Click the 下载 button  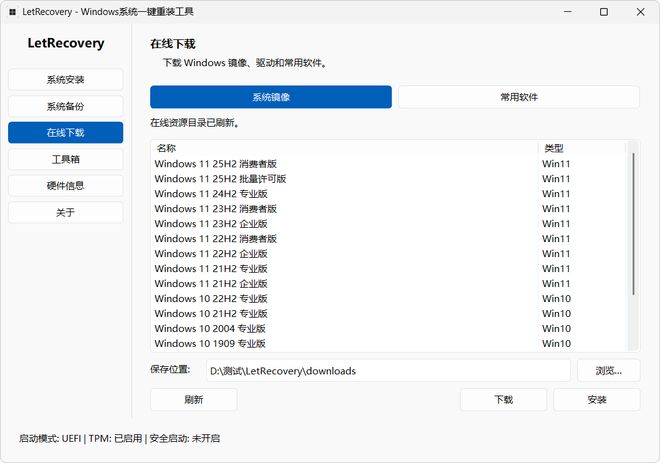click(x=503, y=399)
